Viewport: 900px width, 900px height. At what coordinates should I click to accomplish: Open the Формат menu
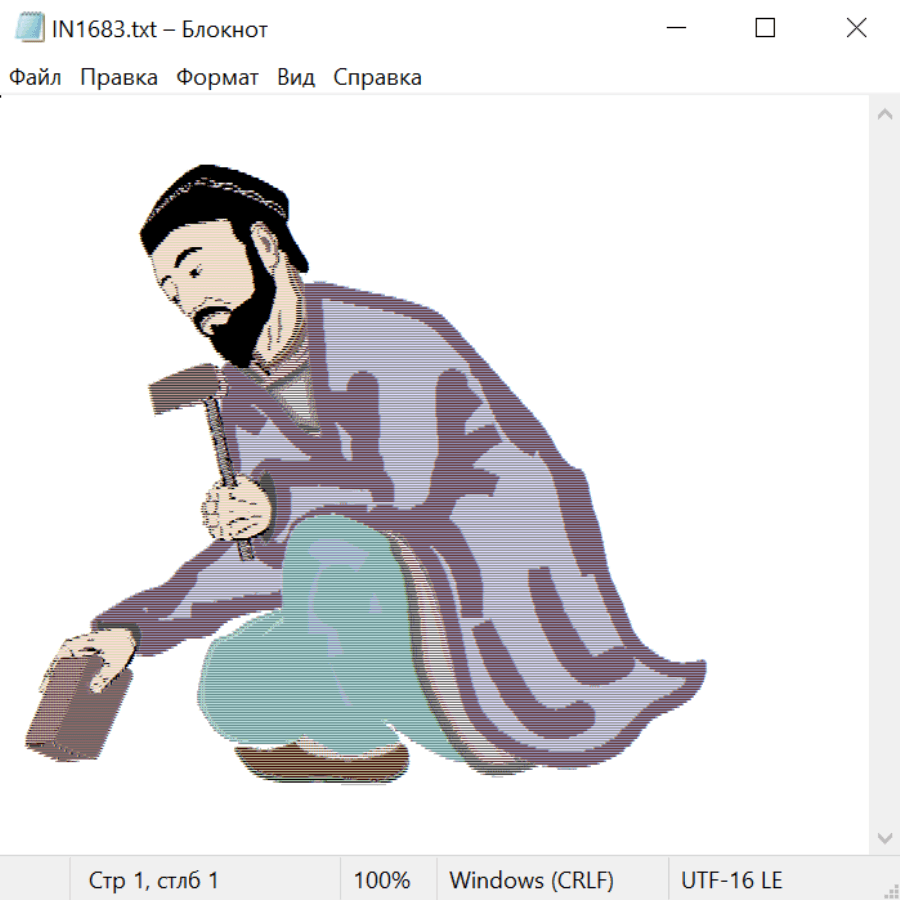217,77
